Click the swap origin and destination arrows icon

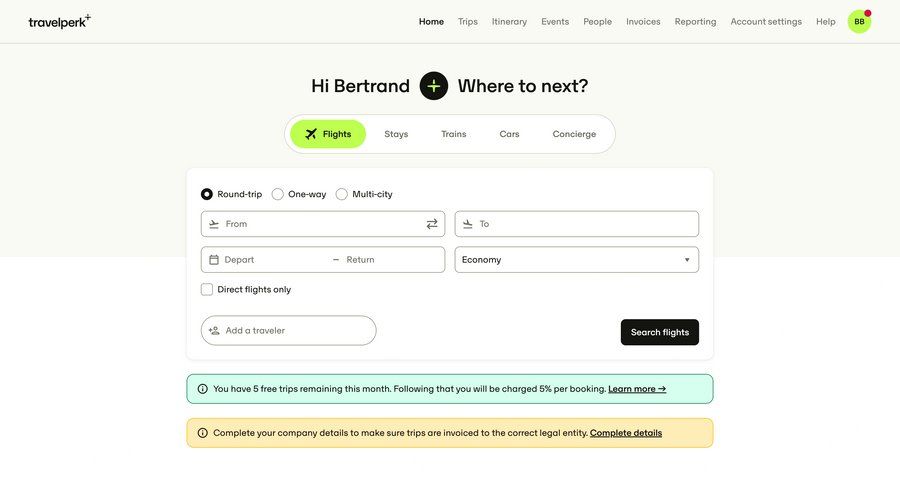[432, 224]
